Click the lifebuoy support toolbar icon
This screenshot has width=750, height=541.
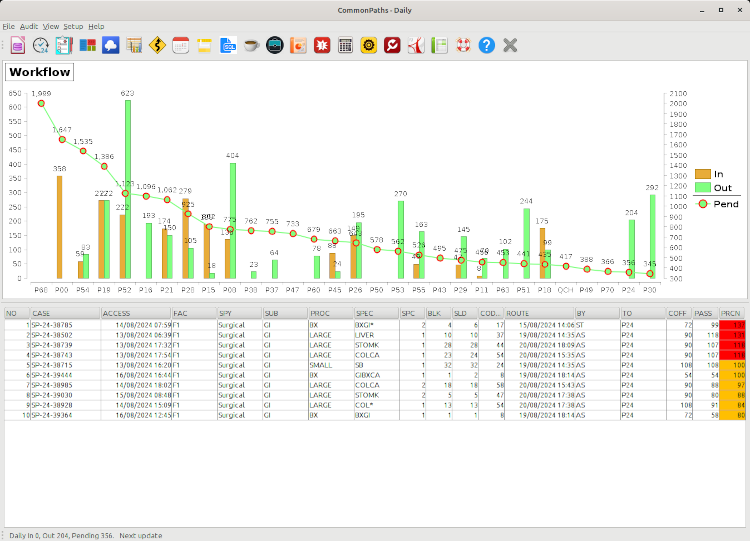click(x=463, y=45)
